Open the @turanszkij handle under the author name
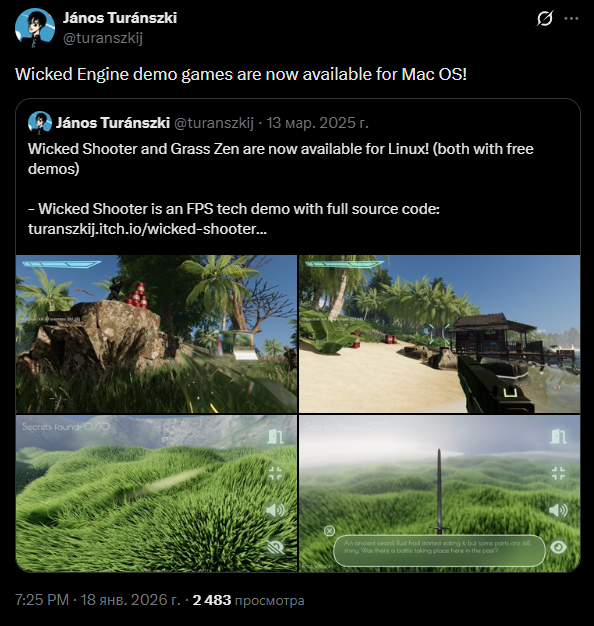The width and height of the screenshot is (594, 626). tap(103, 38)
